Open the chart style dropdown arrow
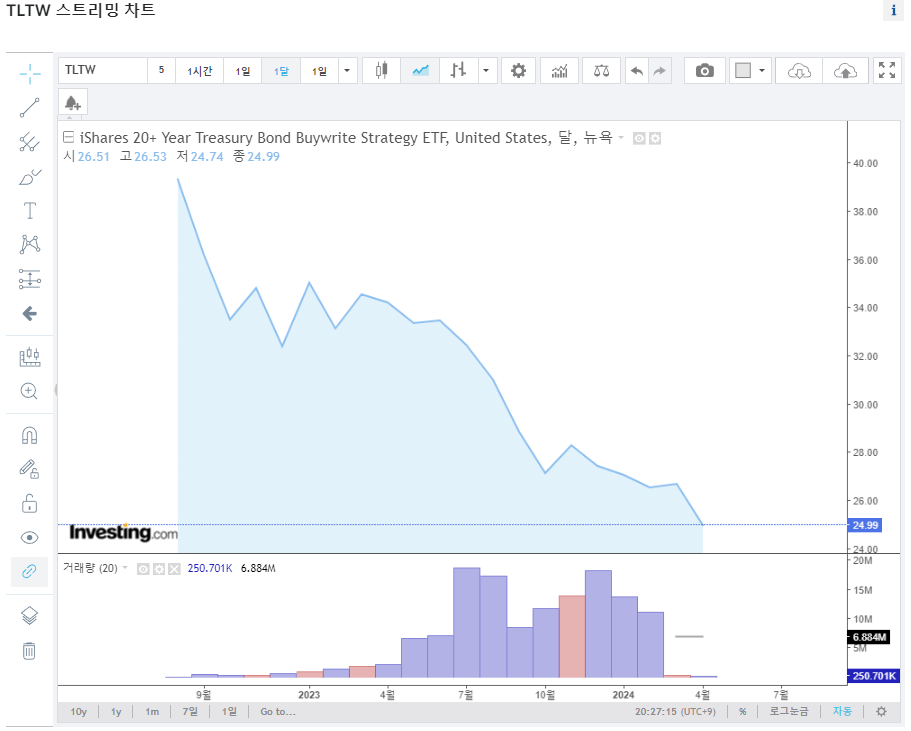This screenshot has width=911, height=731. coord(487,70)
